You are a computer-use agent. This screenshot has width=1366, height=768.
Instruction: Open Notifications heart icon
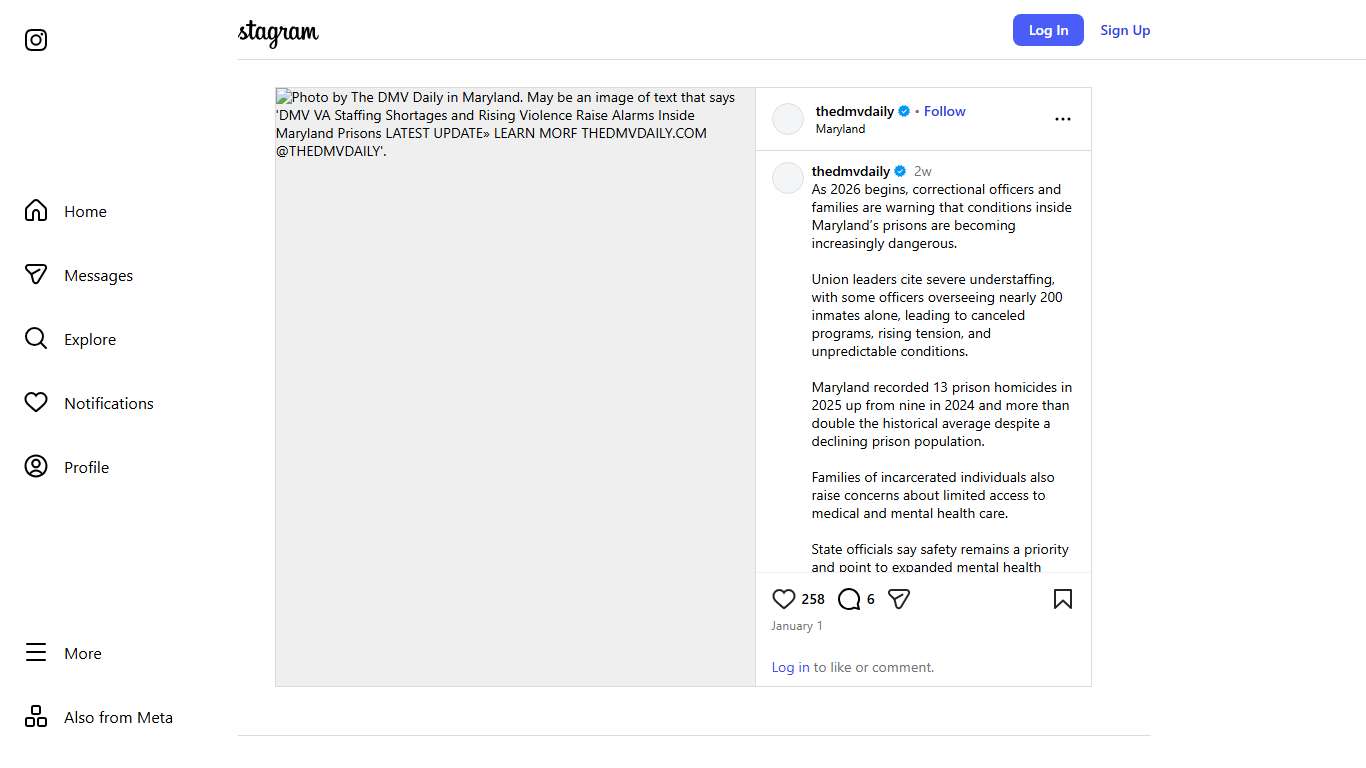pyautogui.click(x=36, y=403)
